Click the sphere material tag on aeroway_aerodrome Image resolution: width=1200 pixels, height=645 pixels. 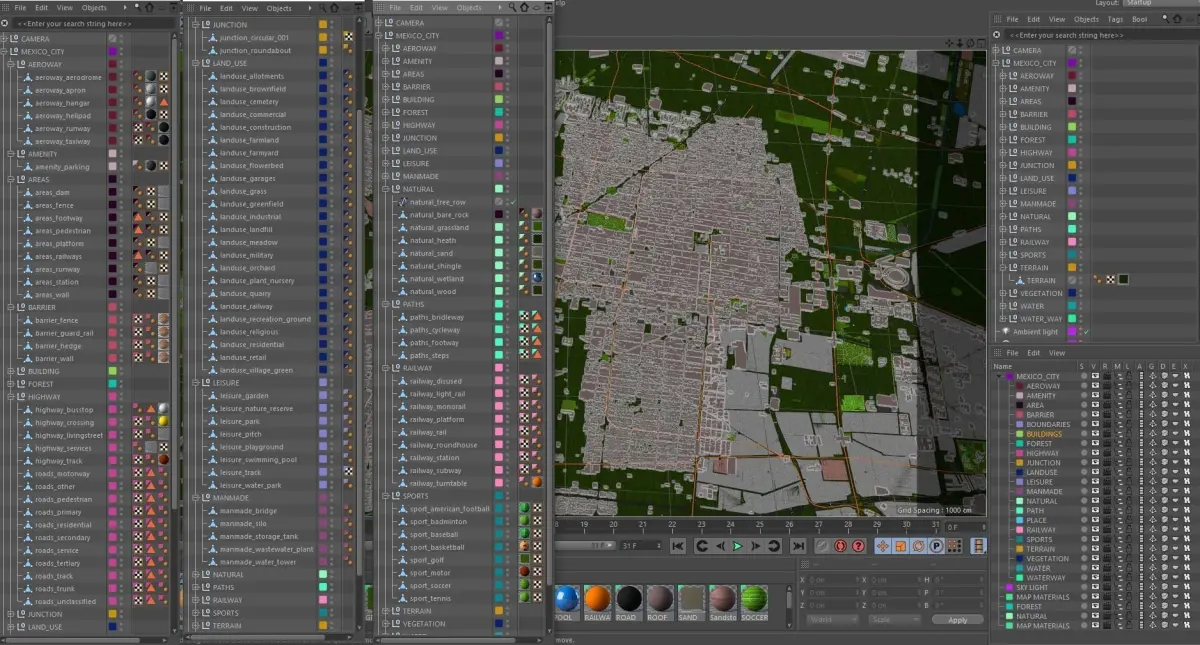[x=149, y=76]
